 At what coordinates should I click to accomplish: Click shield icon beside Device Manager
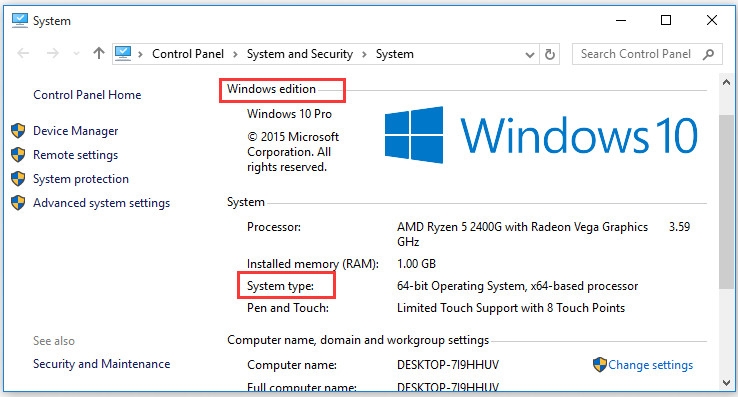[x=18, y=130]
